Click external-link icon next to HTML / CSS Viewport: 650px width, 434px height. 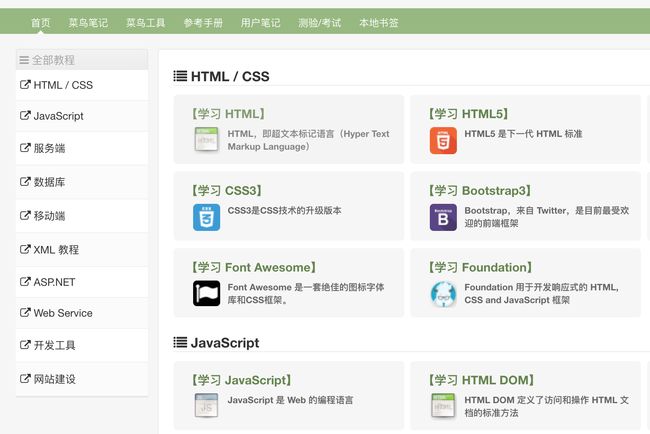(x=25, y=85)
